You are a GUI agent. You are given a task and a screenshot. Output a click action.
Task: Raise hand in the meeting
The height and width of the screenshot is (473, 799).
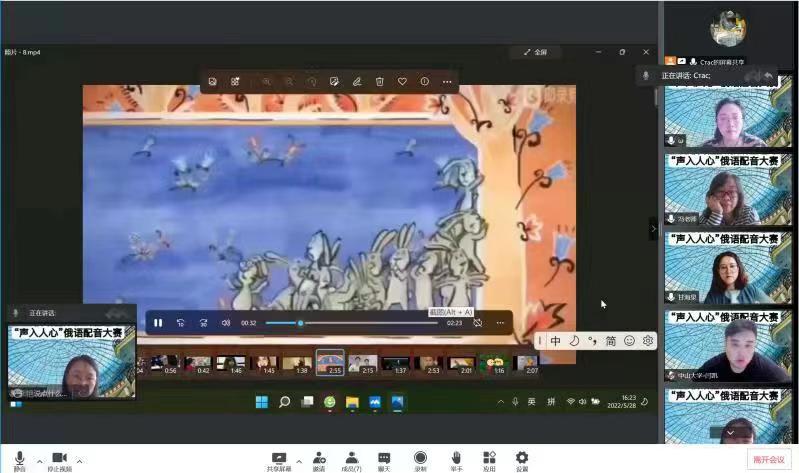(456, 461)
